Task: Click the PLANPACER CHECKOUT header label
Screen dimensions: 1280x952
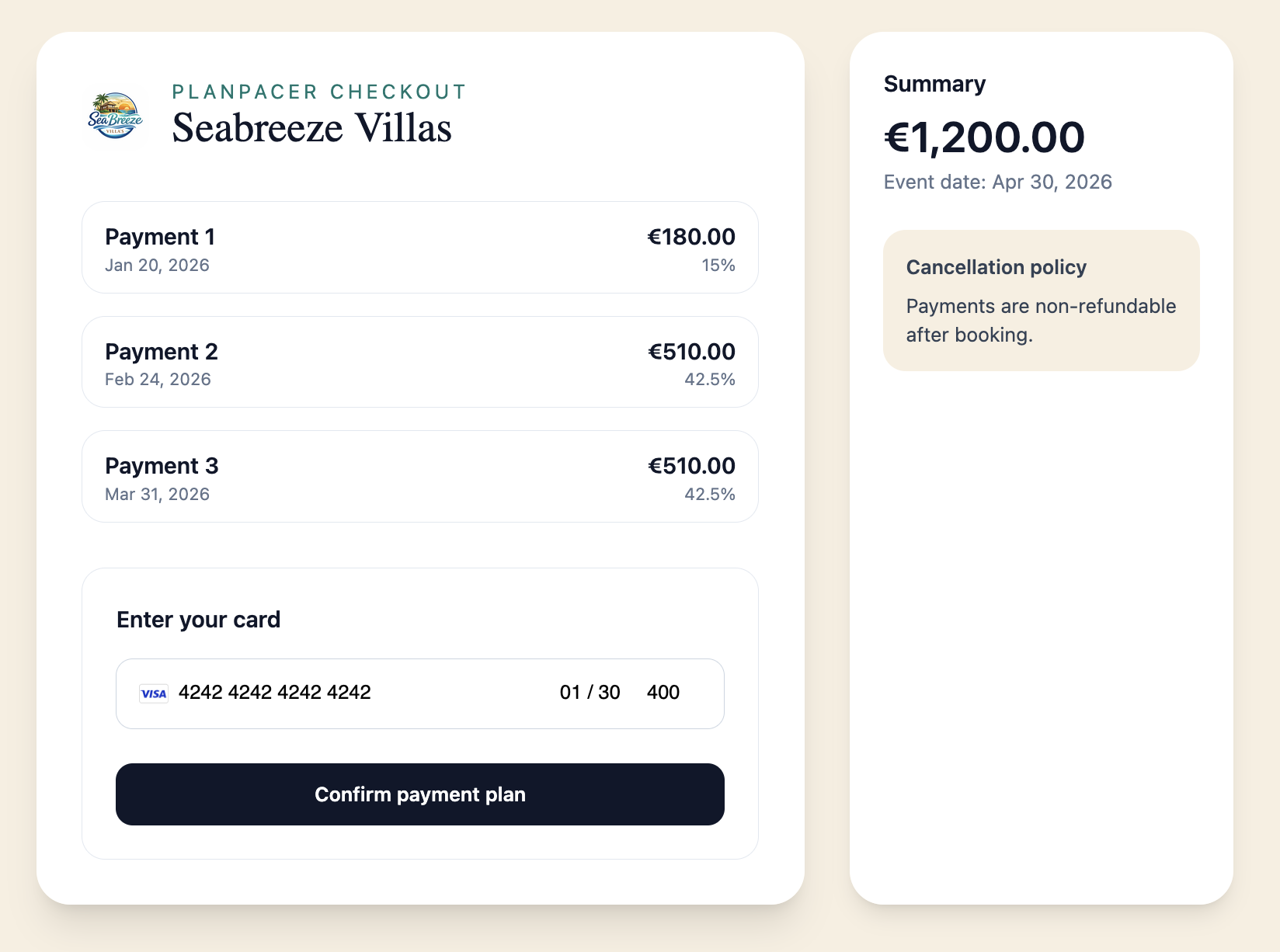Action: (x=318, y=91)
